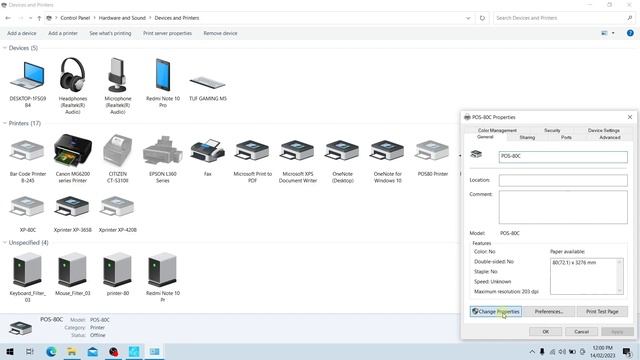Open Task View on taskbar
640x360 pixels.
30,351
